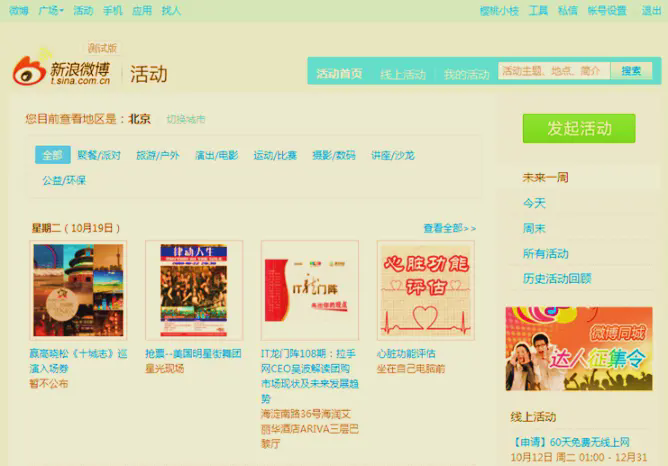
Task: Click the IT龙门阵 event thumbnail
Action: [x=310, y=289]
